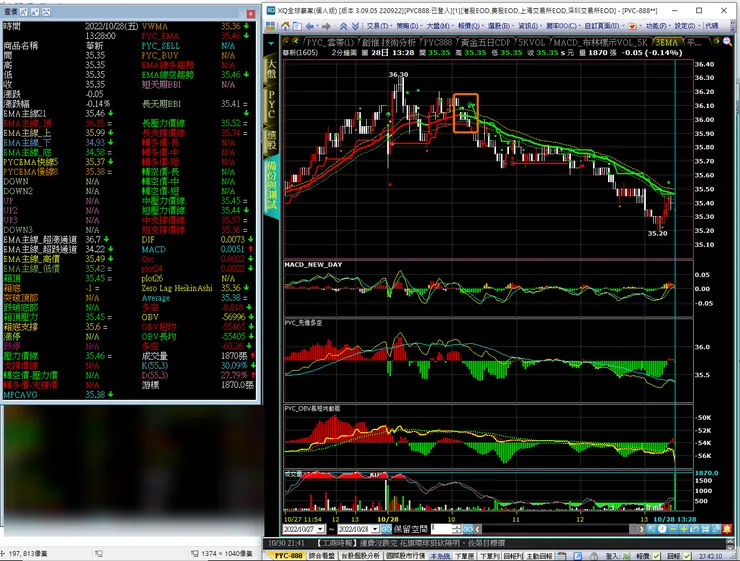Click the clock time-period icon
The width and height of the screenshot is (740, 561).
point(662,529)
